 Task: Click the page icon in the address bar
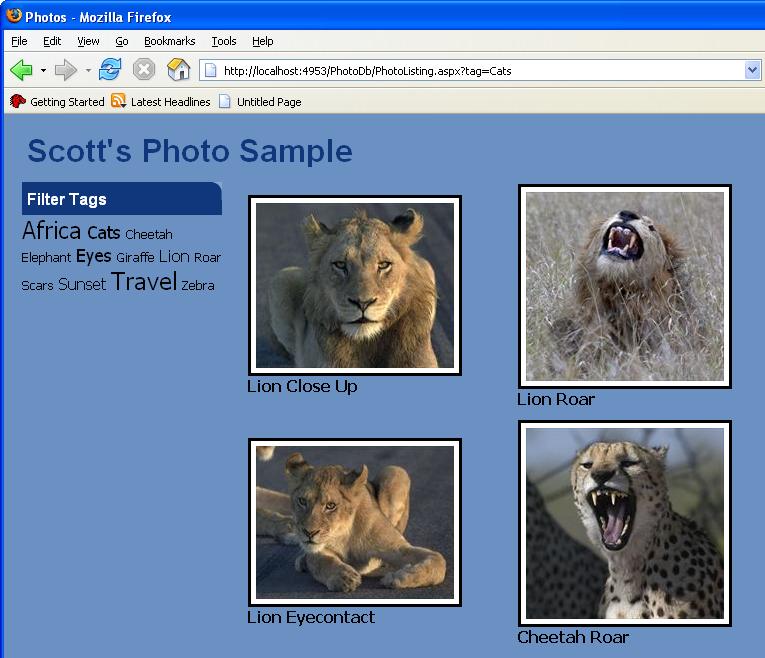pos(210,71)
